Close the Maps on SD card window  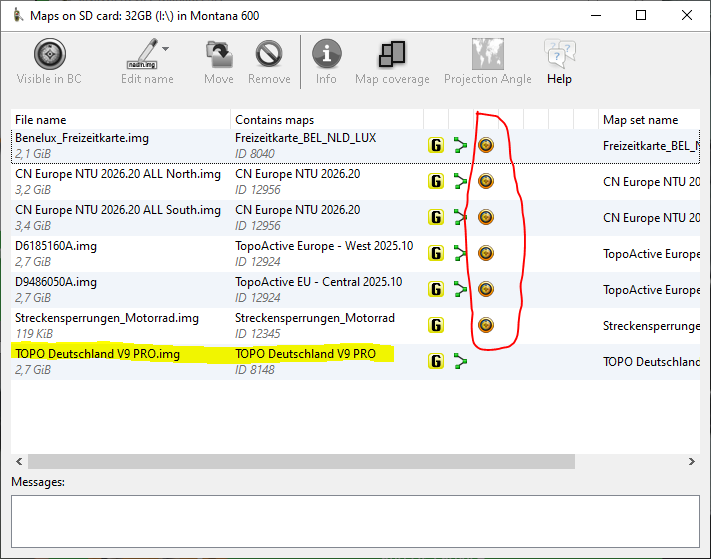tap(687, 15)
